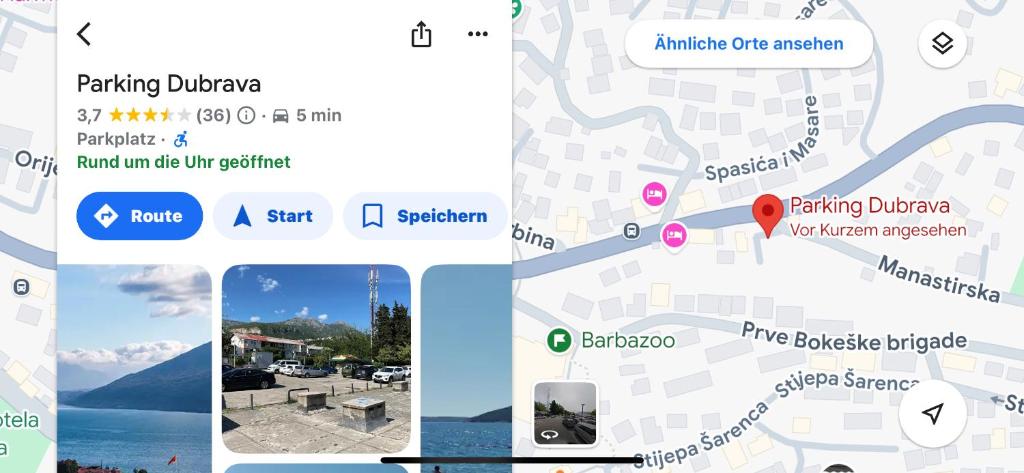Open the three-dot more options menu

click(x=478, y=34)
